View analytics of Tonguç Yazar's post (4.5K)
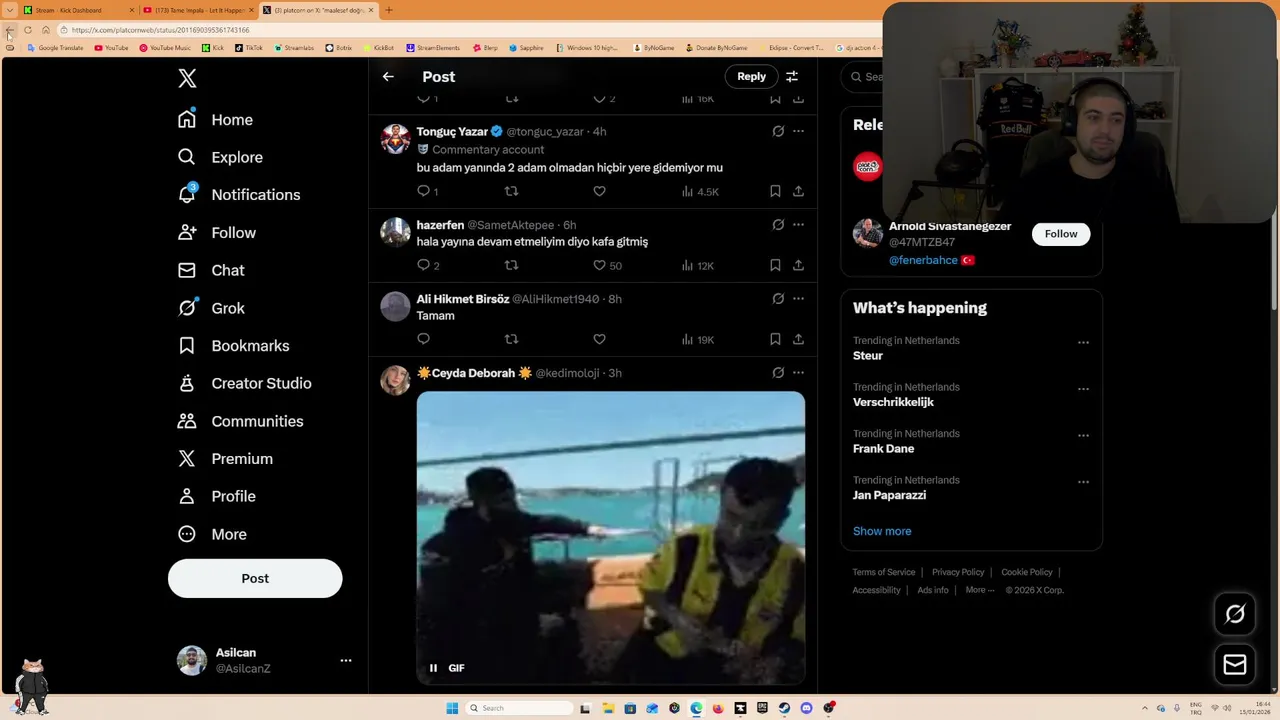 point(700,191)
